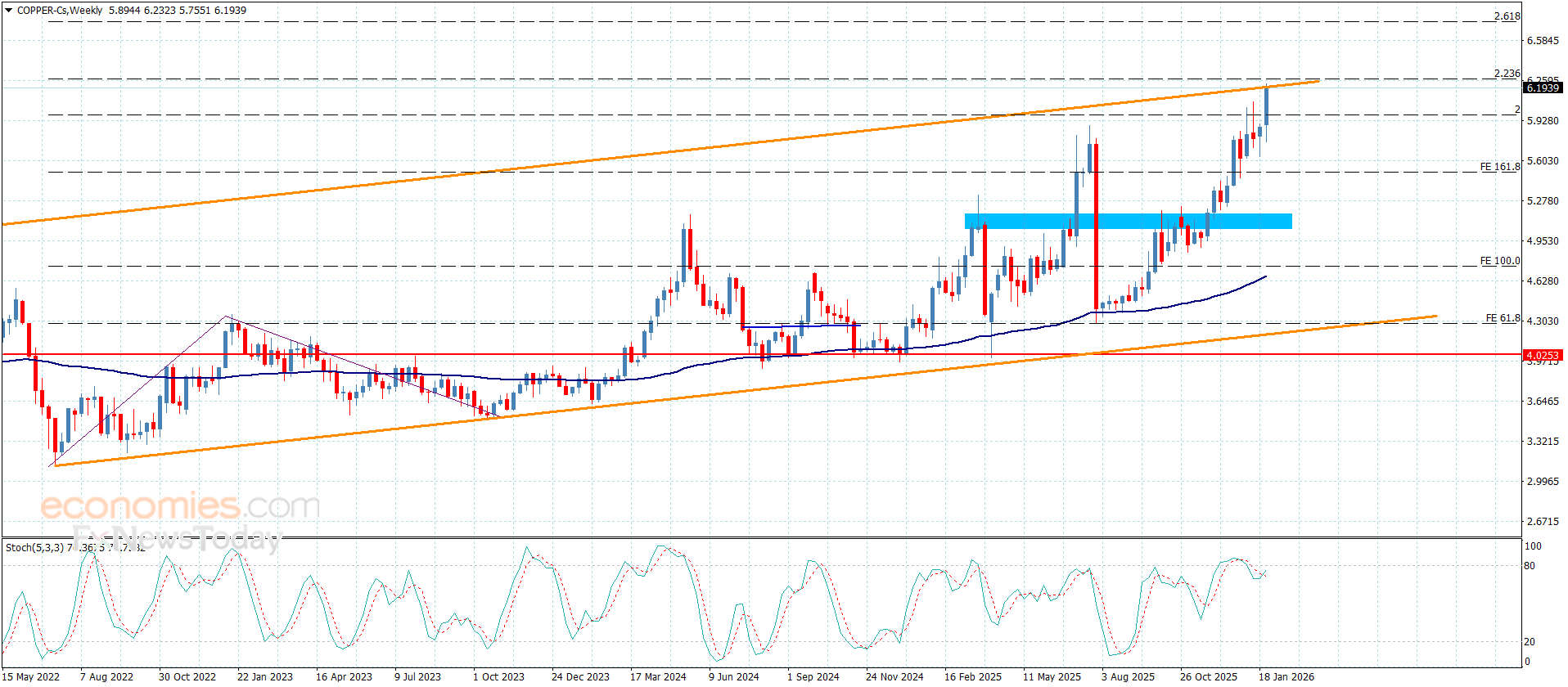Select the COPPER-Cs,Weekly chart title
Image resolution: width=1568 pixels, height=687 pixels.
60,11
